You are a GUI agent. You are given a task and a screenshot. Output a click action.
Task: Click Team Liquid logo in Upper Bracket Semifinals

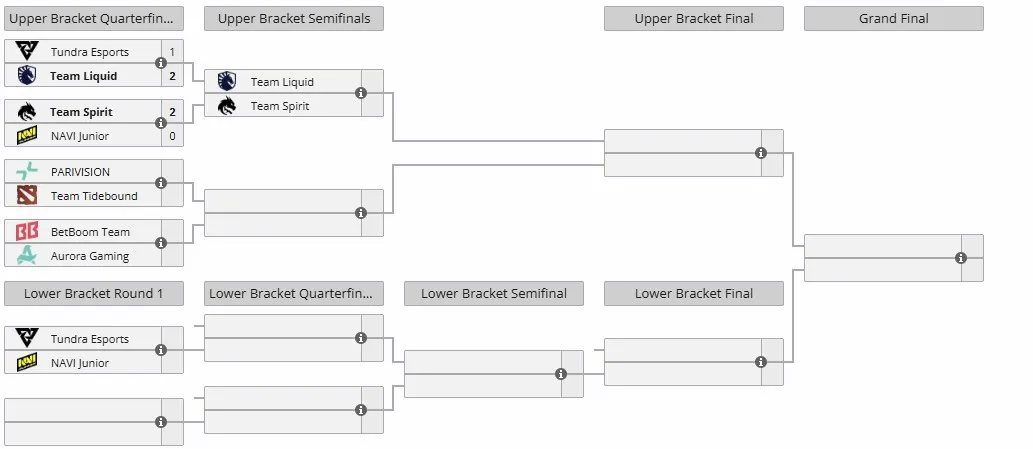click(227, 82)
